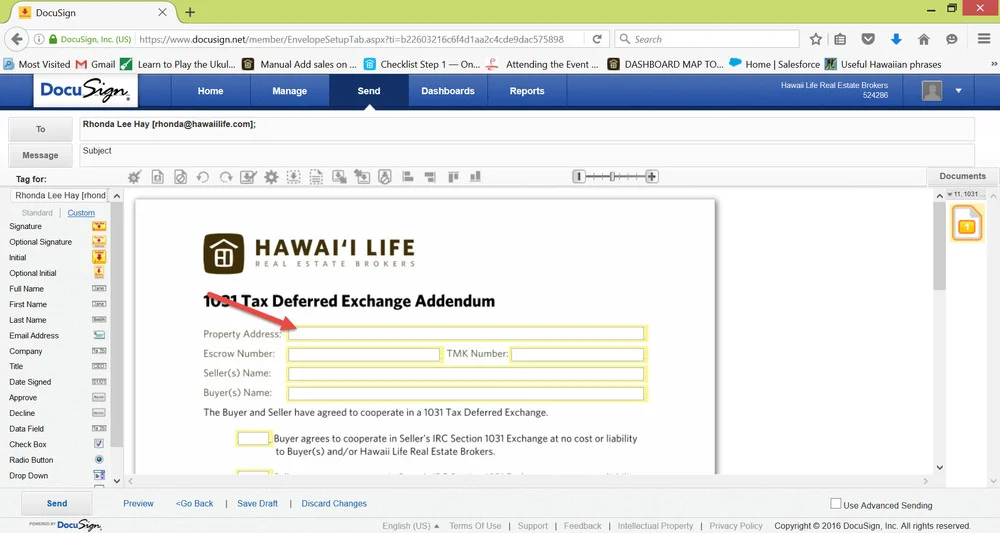Click the document area scroll-down arrow
Viewport: 1000px width, 533px height.
click(939, 467)
